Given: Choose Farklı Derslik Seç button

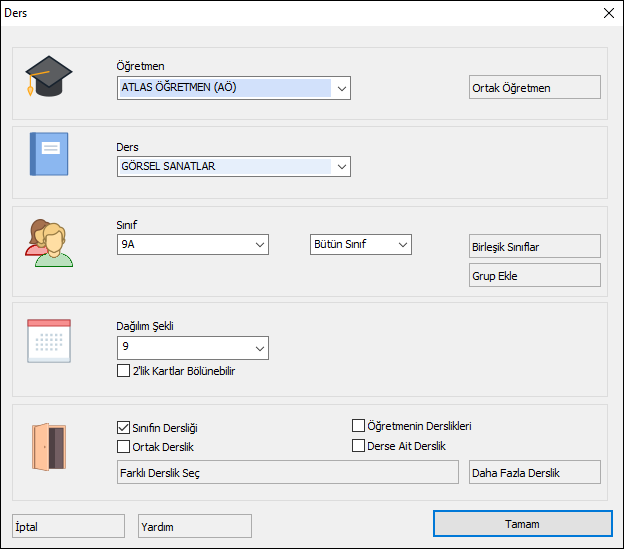Looking at the screenshot, I should click(x=287, y=472).
